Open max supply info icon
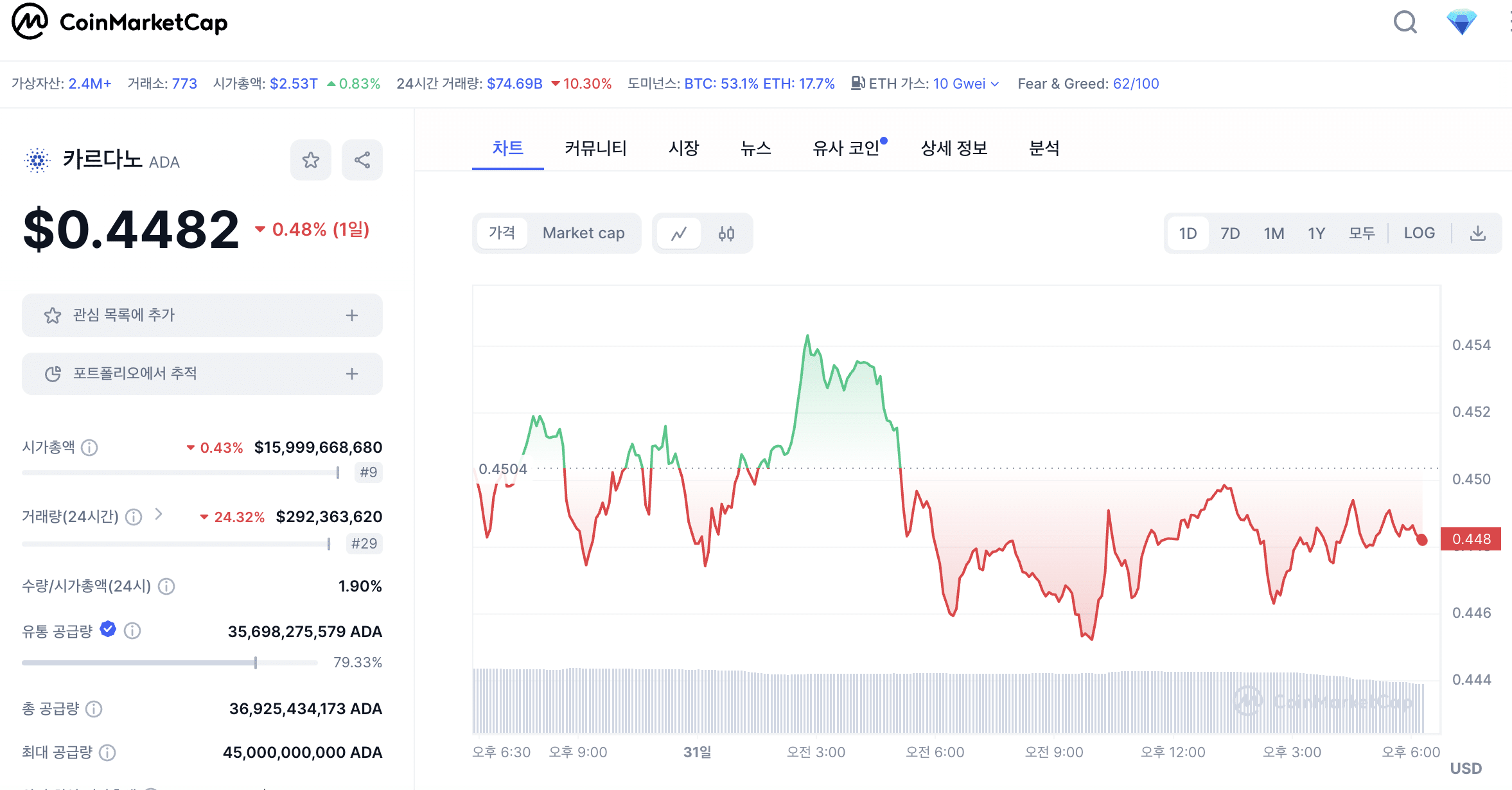The width and height of the screenshot is (1512, 790). click(107, 753)
